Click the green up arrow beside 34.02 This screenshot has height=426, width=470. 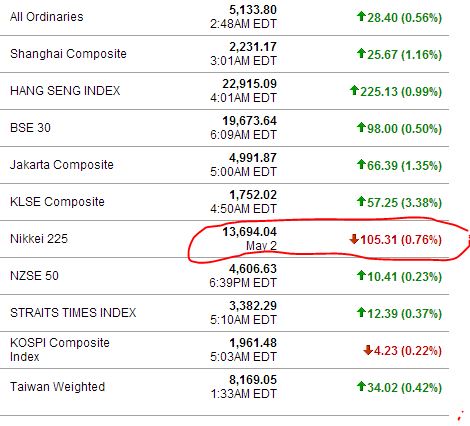(361, 386)
